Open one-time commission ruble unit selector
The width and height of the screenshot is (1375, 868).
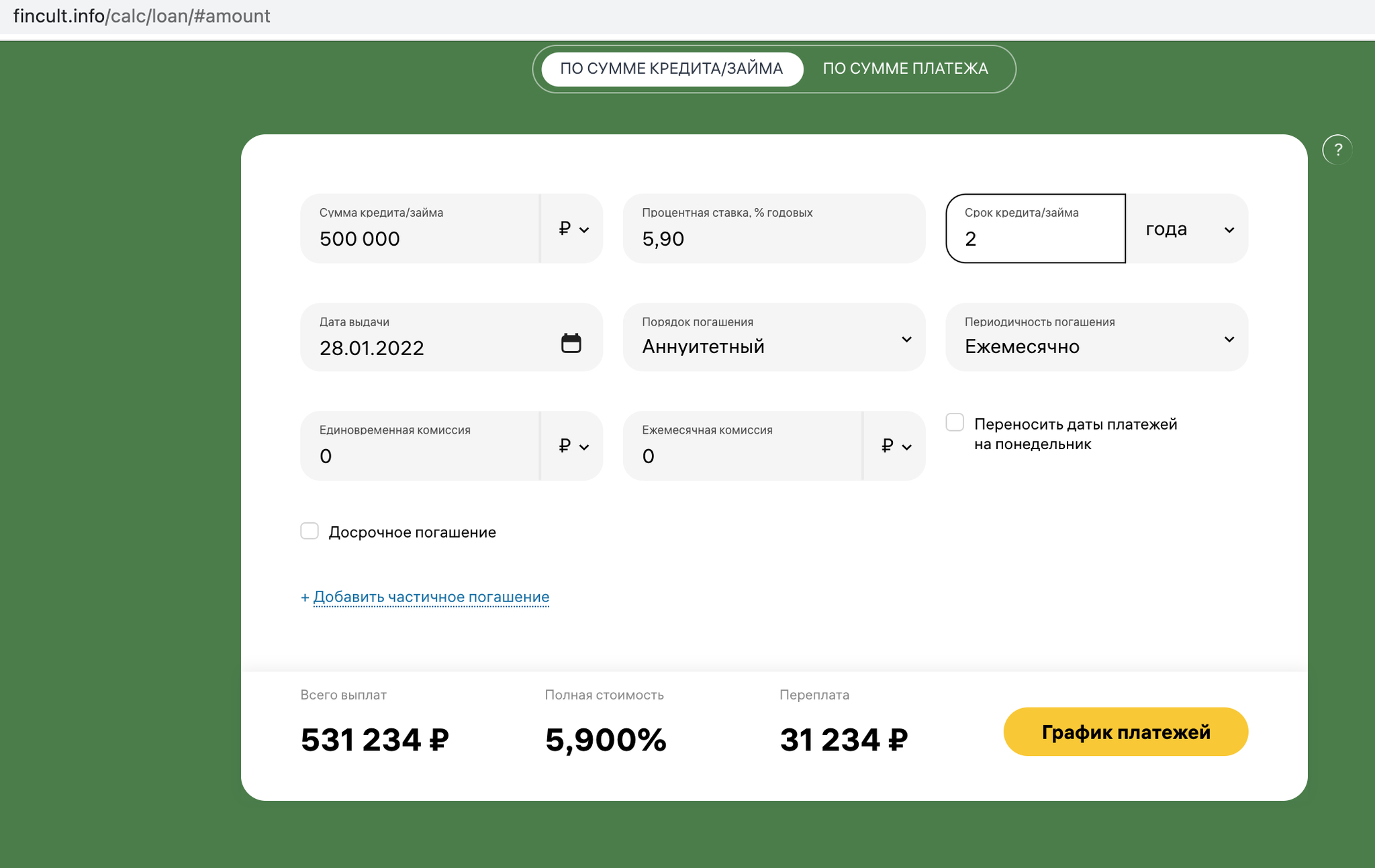[x=573, y=446]
